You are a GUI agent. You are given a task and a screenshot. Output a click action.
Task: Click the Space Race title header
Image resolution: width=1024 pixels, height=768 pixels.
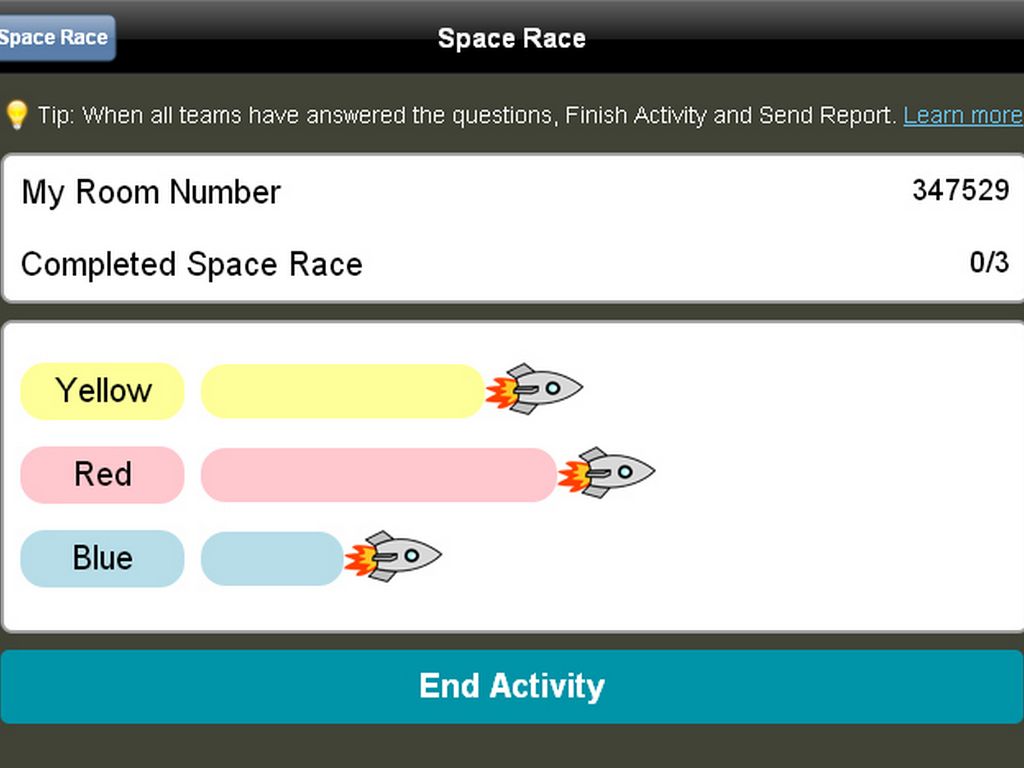click(x=512, y=39)
